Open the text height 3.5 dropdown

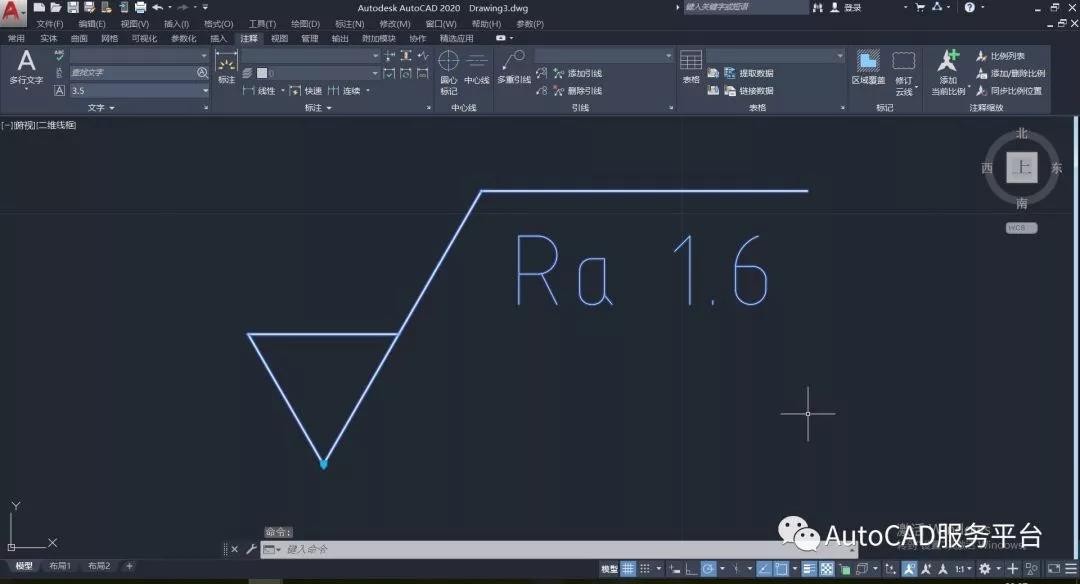click(205, 90)
